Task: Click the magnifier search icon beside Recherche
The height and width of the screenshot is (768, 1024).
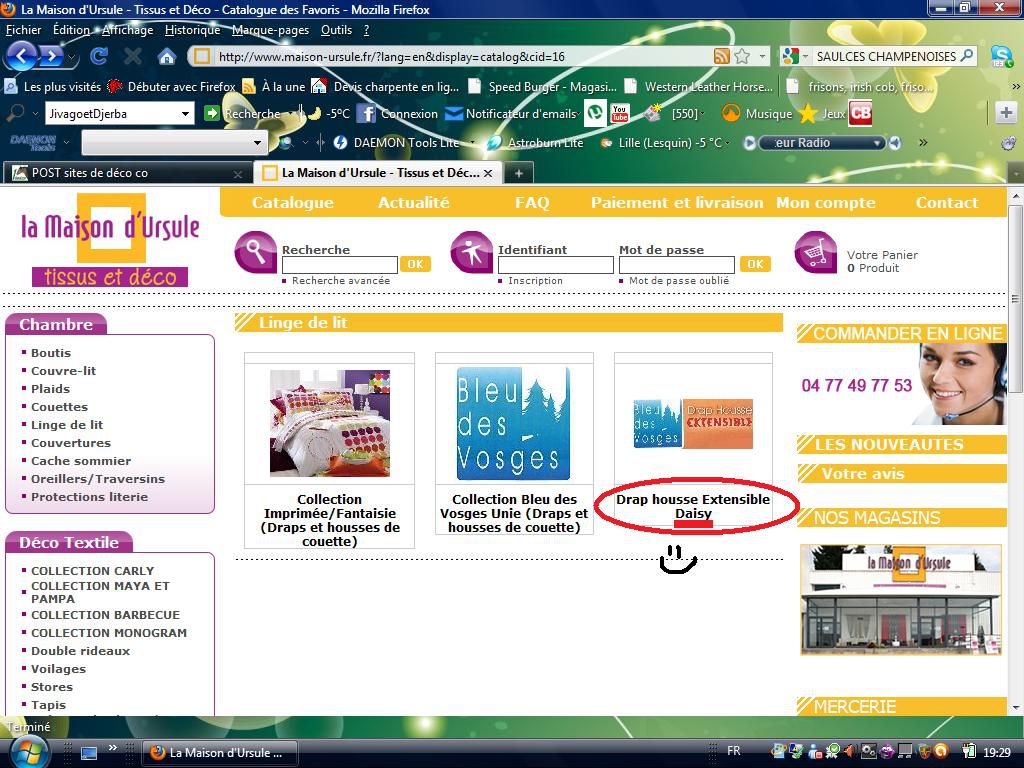Action: point(255,253)
